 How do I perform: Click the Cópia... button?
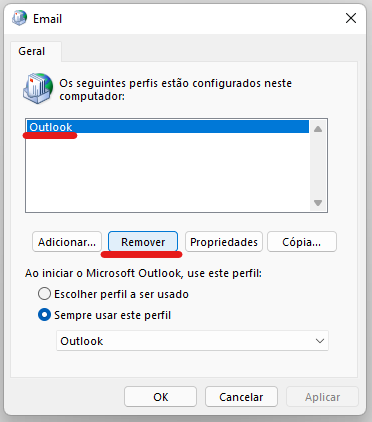click(x=302, y=242)
